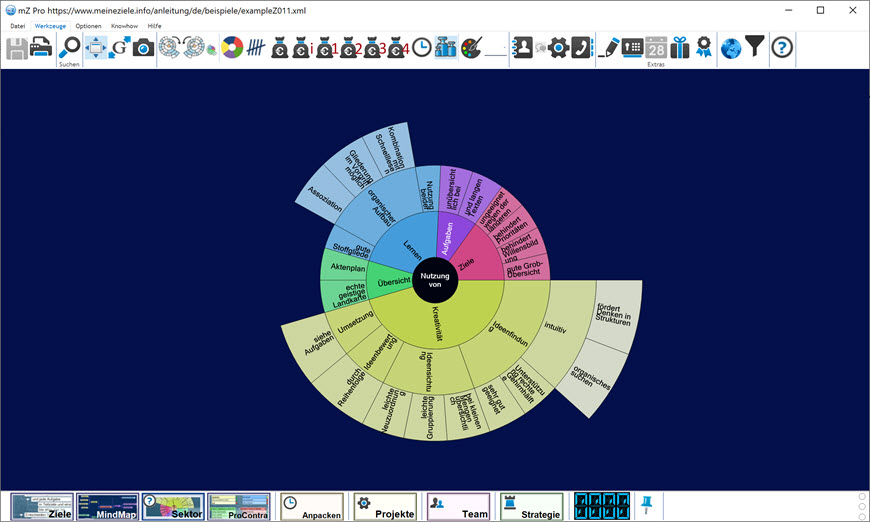Click the calendar icon showing 28
The width and height of the screenshot is (870, 522).
(x=656, y=47)
